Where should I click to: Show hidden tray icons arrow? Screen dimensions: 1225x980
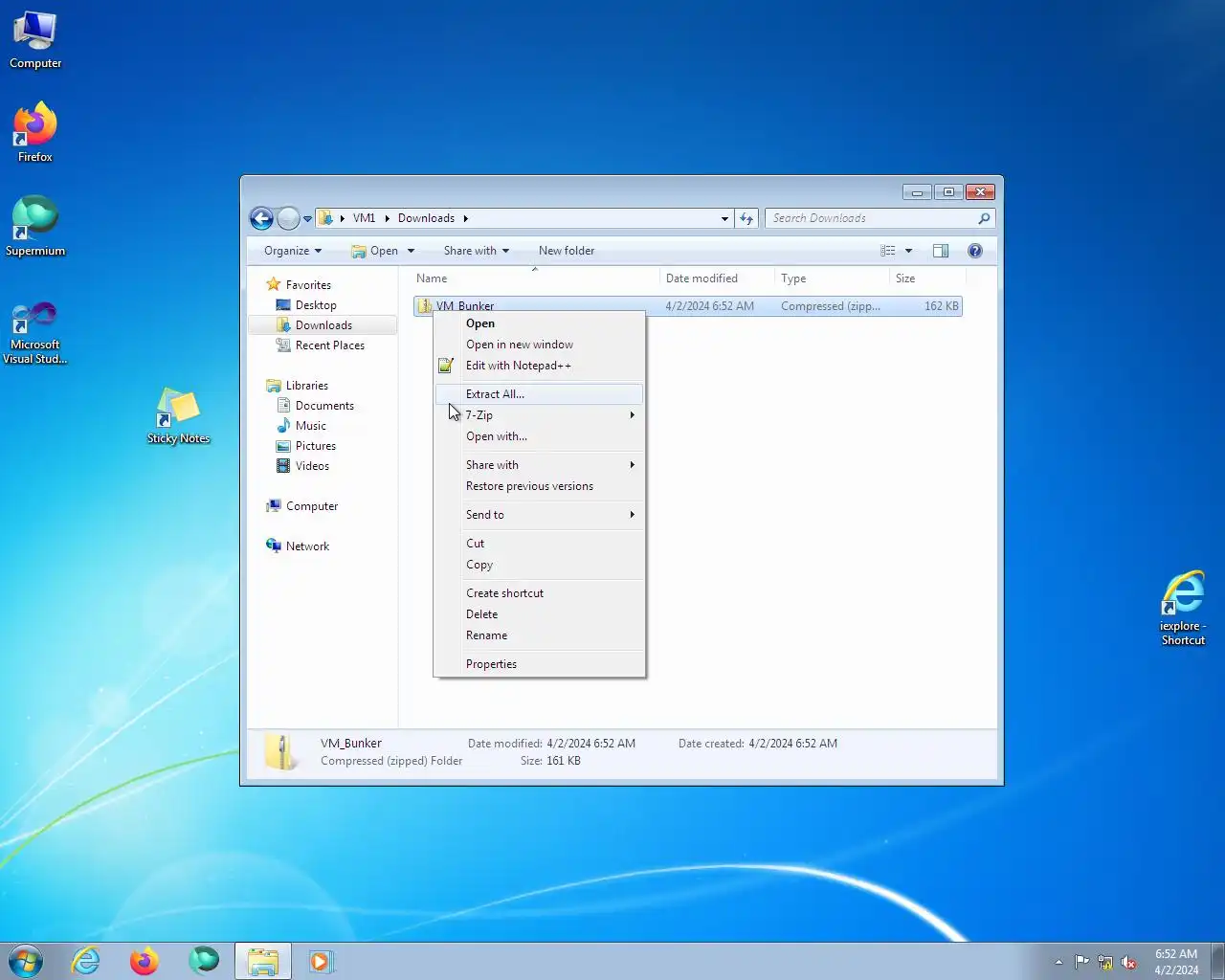1058,962
